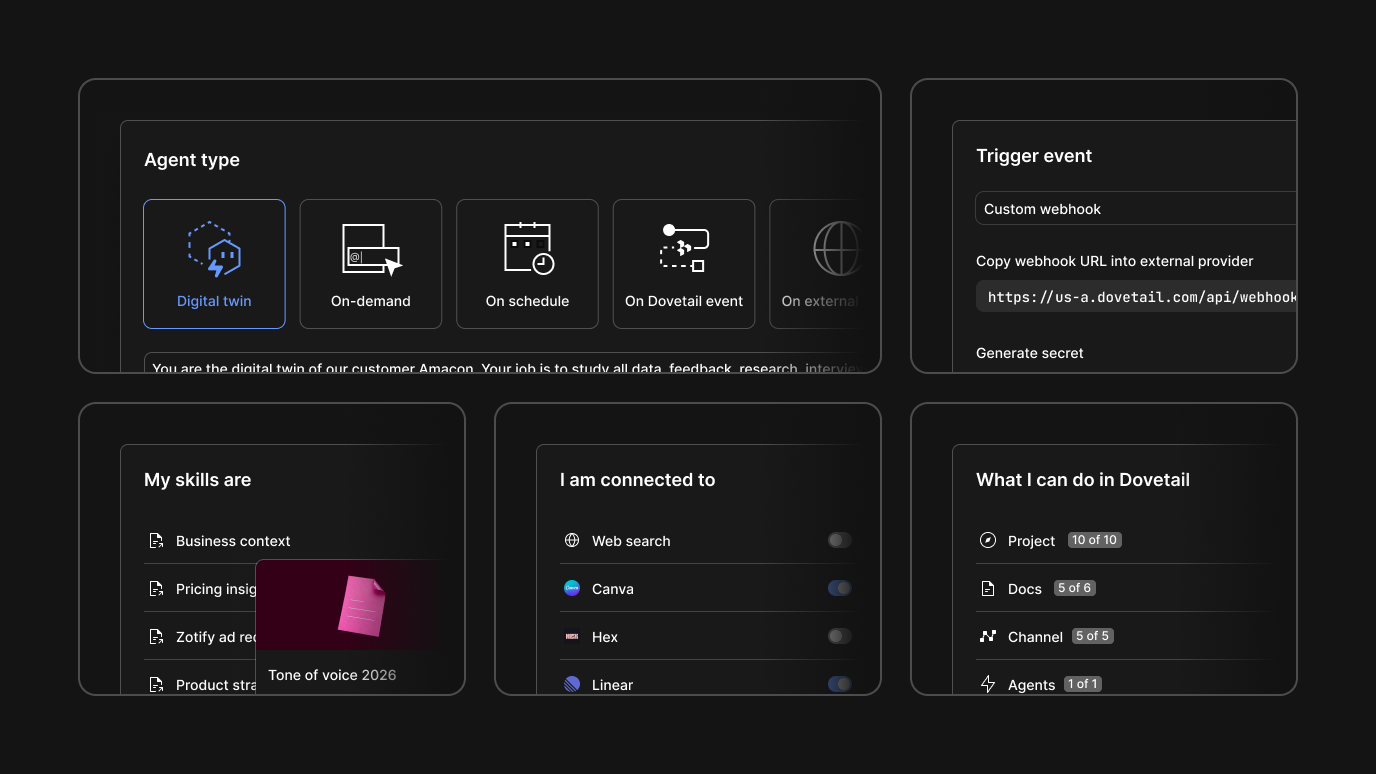Click the Canva label

coord(613,589)
